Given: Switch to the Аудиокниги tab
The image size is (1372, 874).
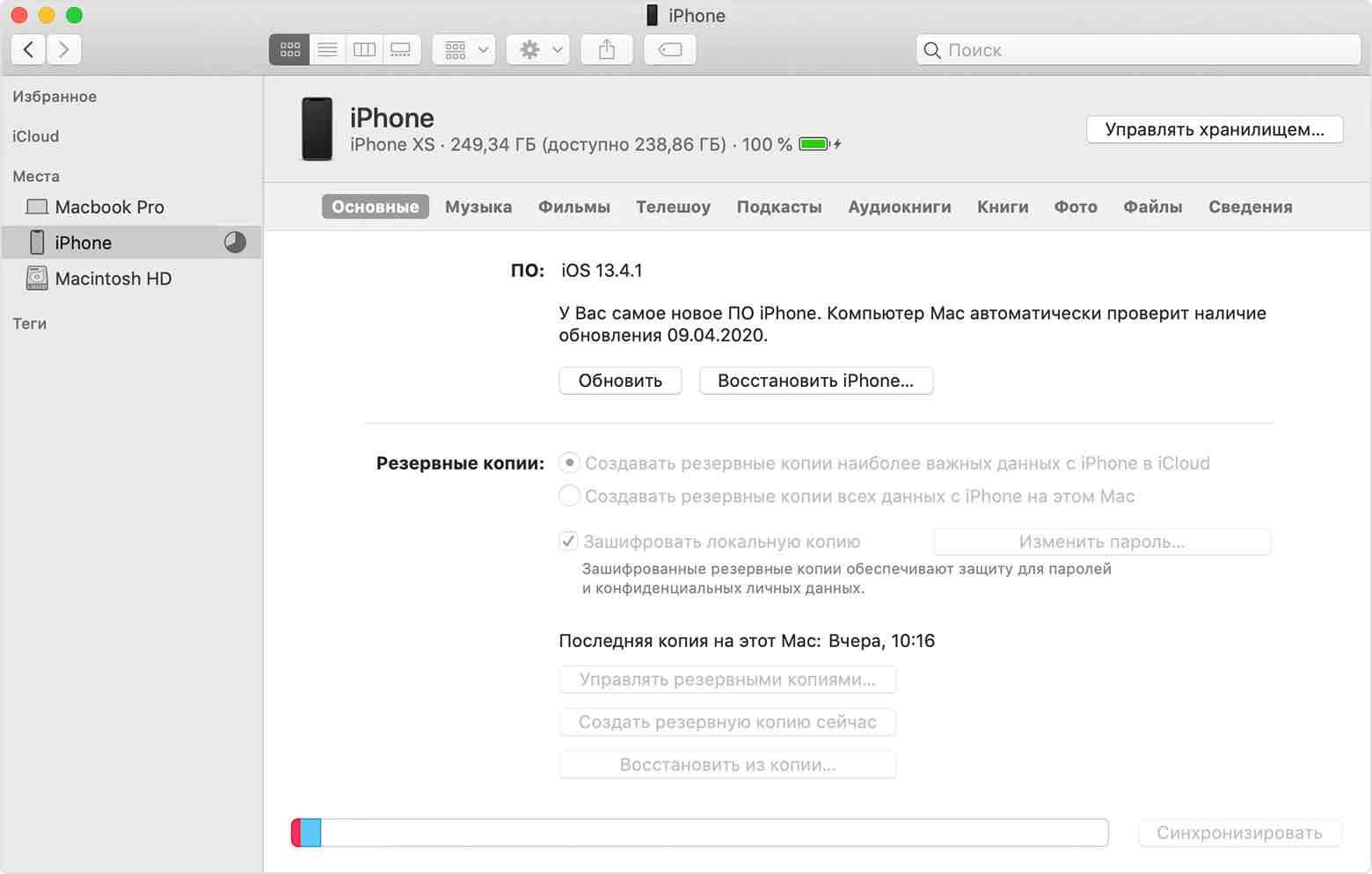Looking at the screenshot, I should 900,207.
